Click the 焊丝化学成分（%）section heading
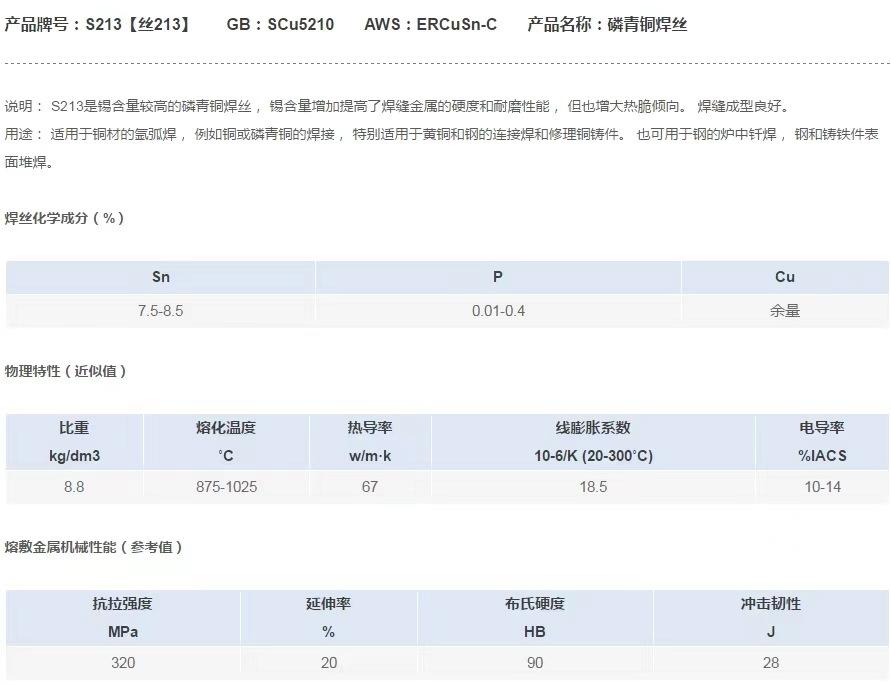The image size is (891, 685). point(65,218)
